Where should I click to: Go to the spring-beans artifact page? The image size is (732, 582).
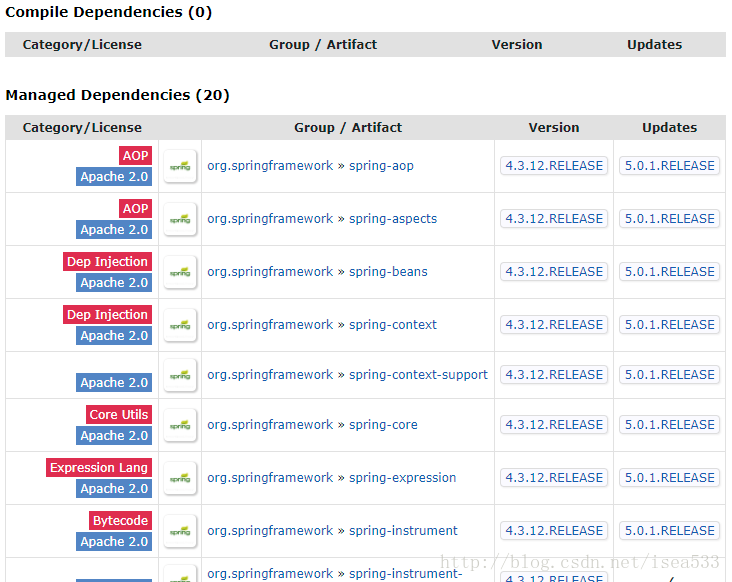click(x=388, y=272)
